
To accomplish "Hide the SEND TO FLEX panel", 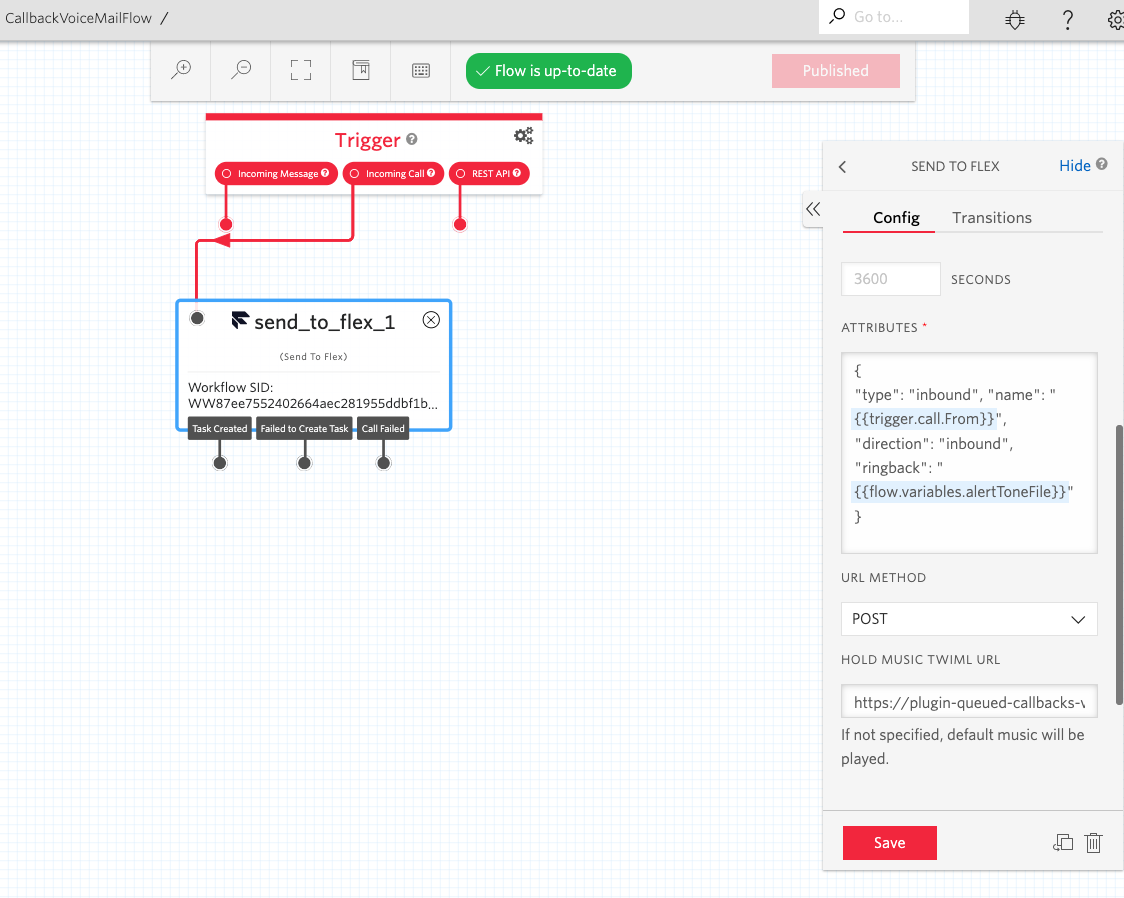I will tap(1074, 165).
